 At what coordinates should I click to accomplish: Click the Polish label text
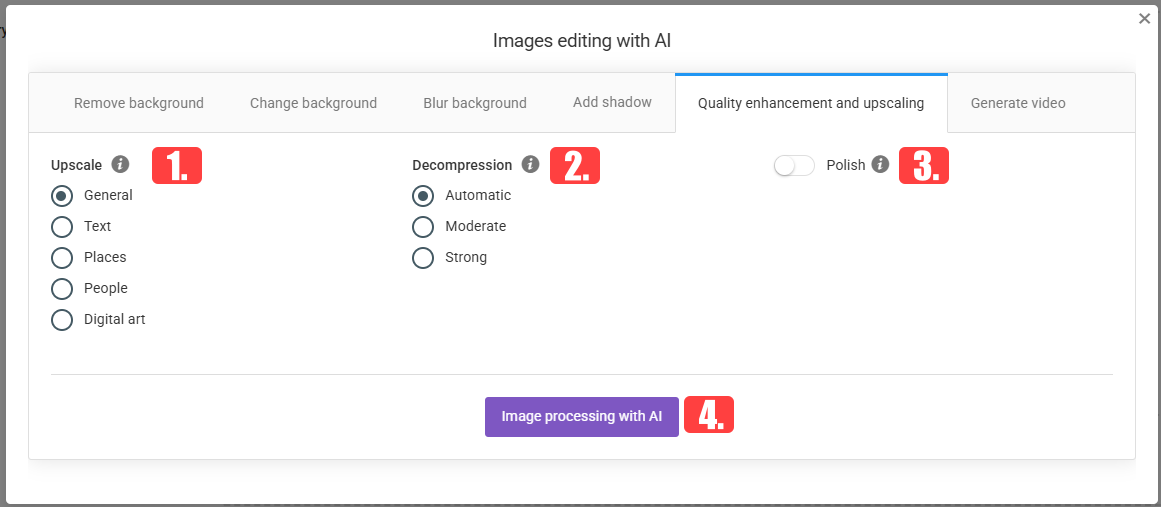point(846,165)
